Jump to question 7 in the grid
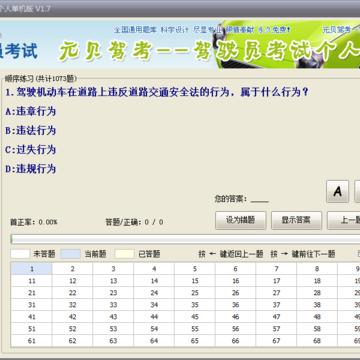The width and height of the screenshot is (360, 360). click(x=276, y=269)
